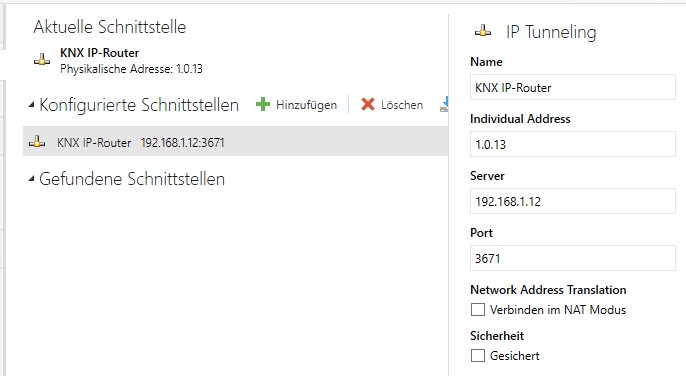686x376 pixels.
Task: Click the Löschen button label
Action: [x=402, y=105]
